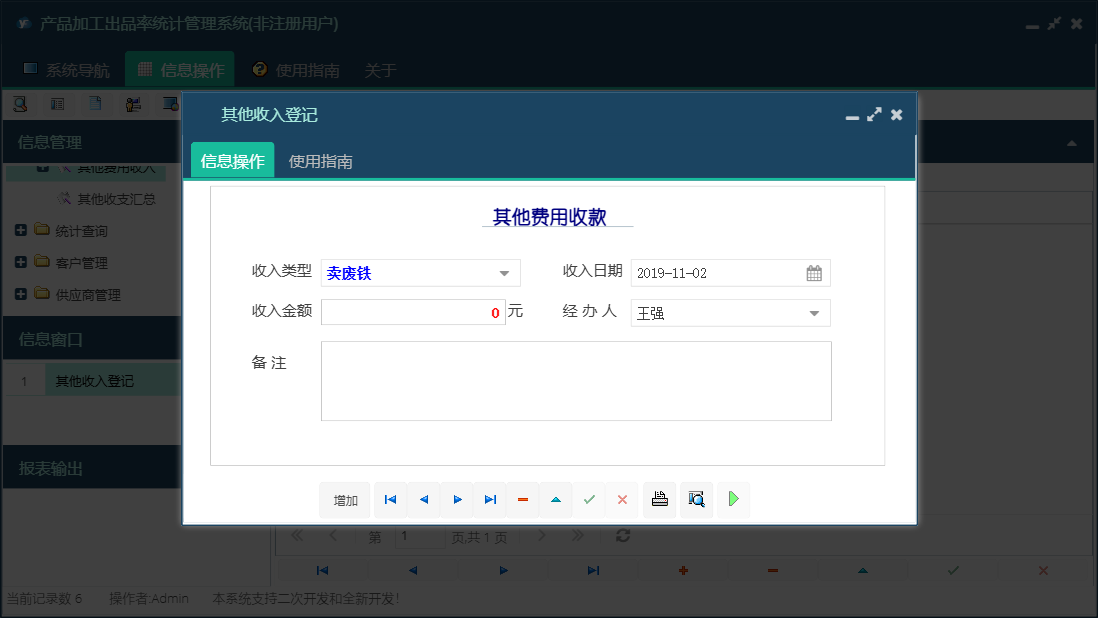This screenshot has height=618, width=1098.
Task: Click the last-record navigation icon
Action: coord(490,499)
